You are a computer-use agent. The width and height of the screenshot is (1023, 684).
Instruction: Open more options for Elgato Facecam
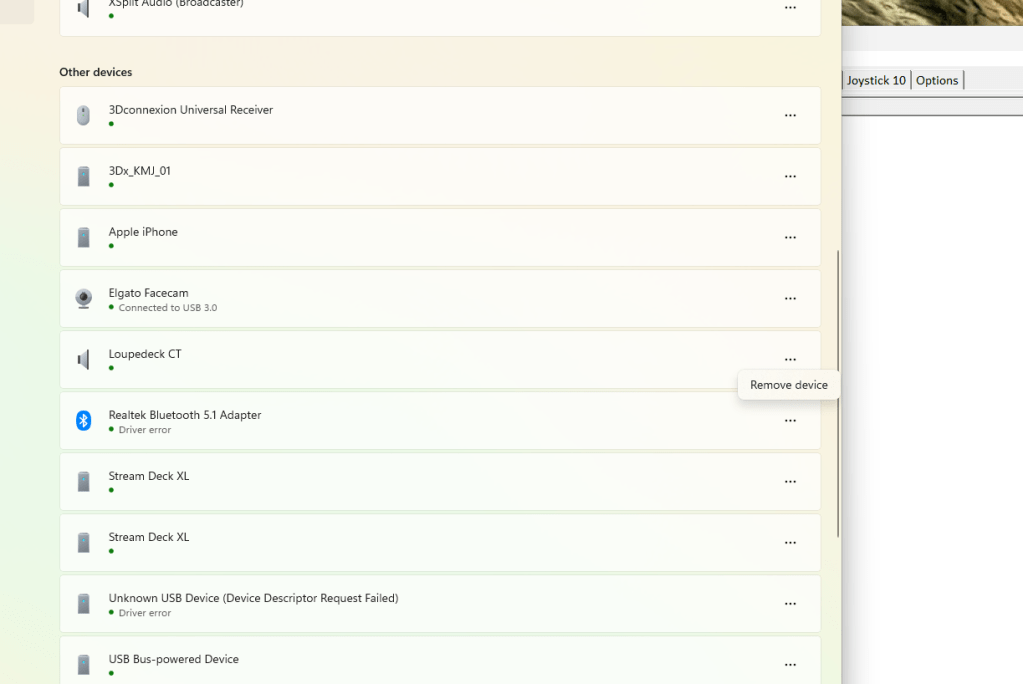(790, 298)
